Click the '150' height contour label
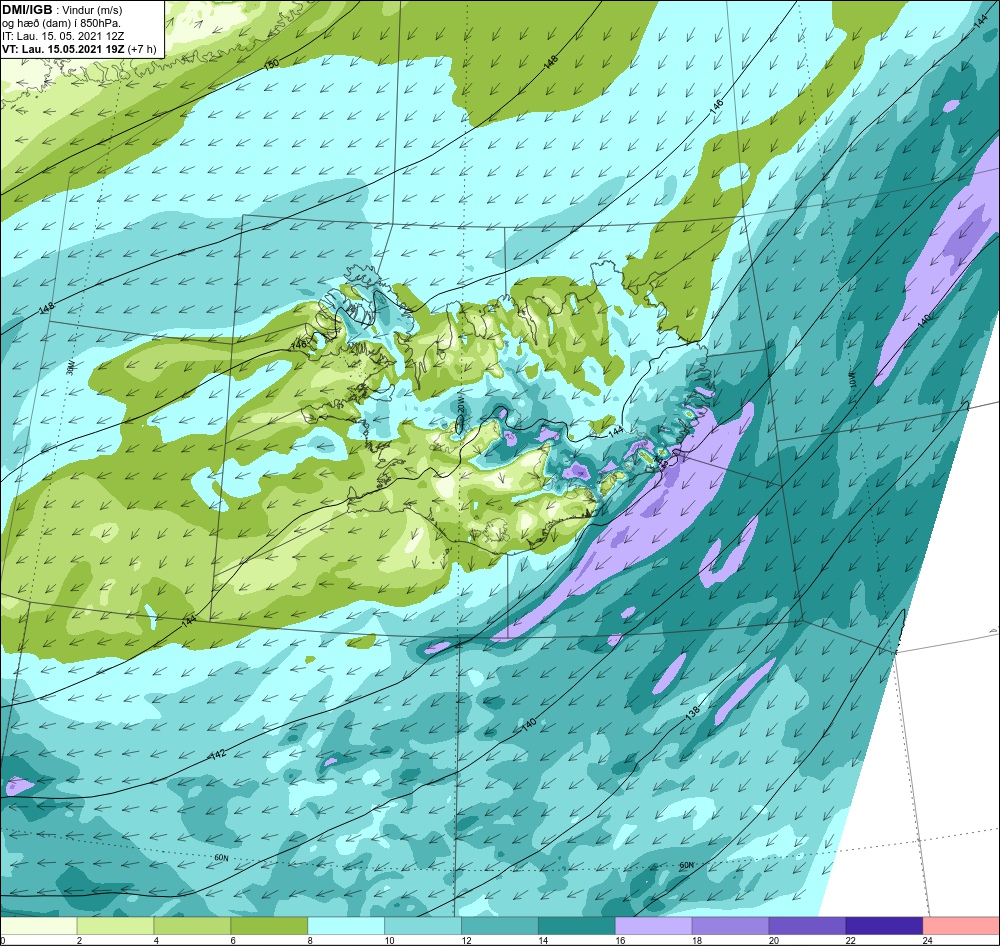The image size is (1000, 946). [x=272, y=64]
